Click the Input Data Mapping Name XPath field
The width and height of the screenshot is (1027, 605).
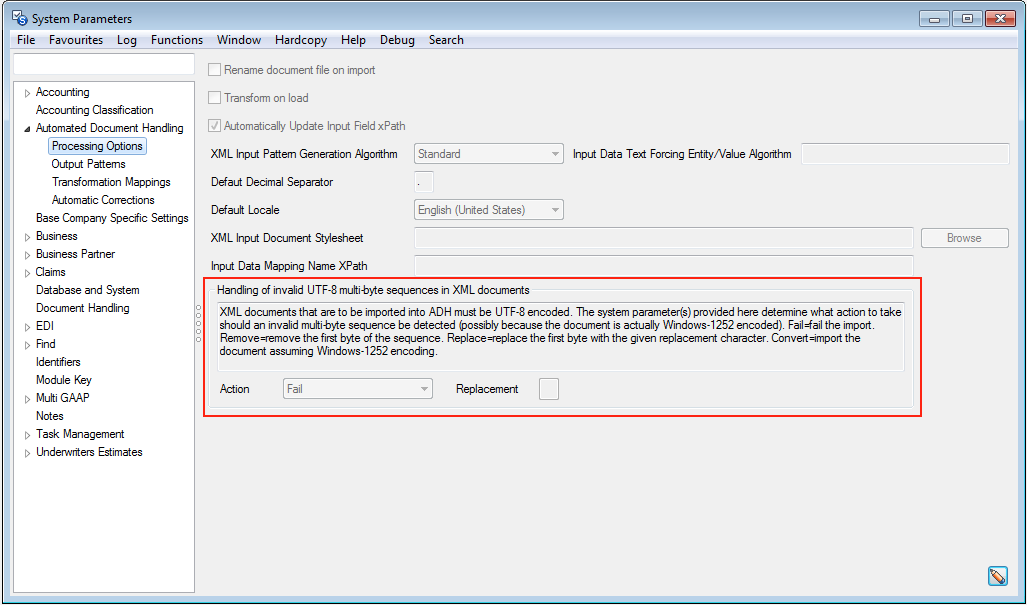click(663, 266)
